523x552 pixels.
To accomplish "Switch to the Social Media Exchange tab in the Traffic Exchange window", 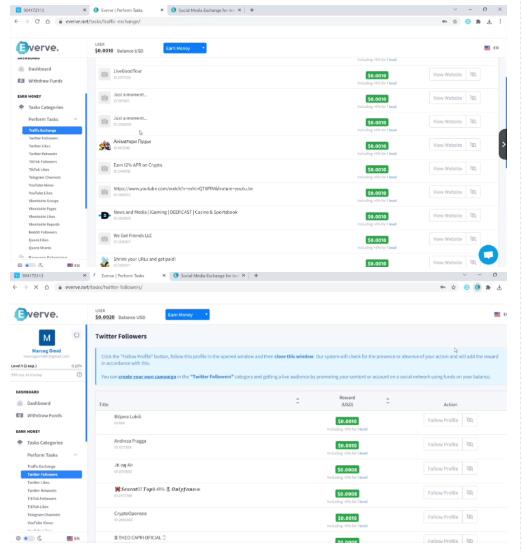I will coord(205,10).
